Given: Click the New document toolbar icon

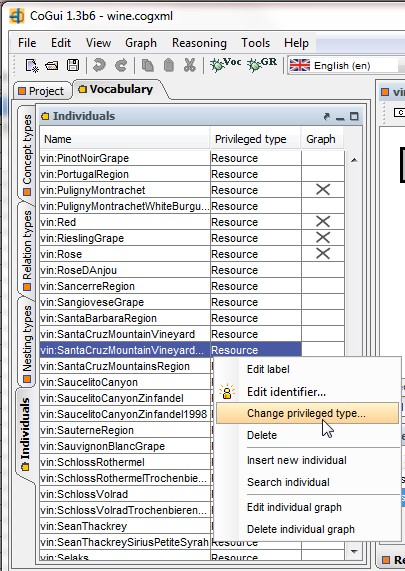Looking at the screenshot, I should pos(32,66).
